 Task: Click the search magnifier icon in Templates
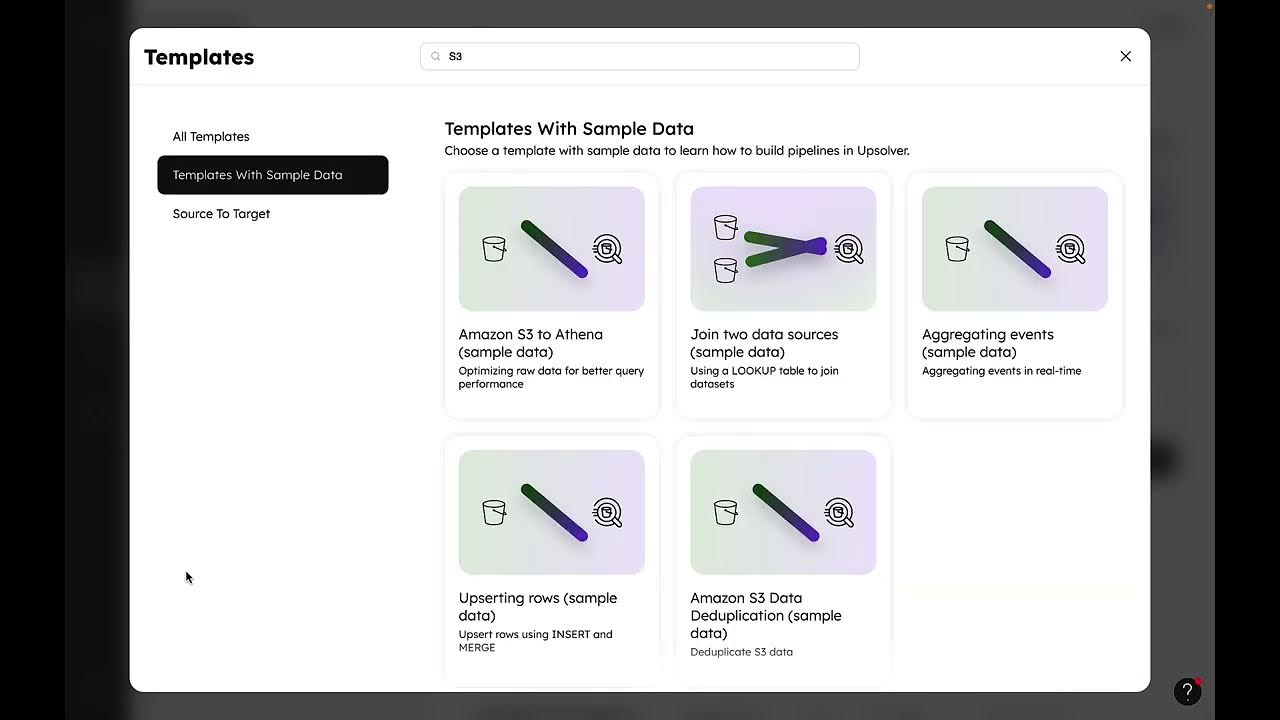435,57
